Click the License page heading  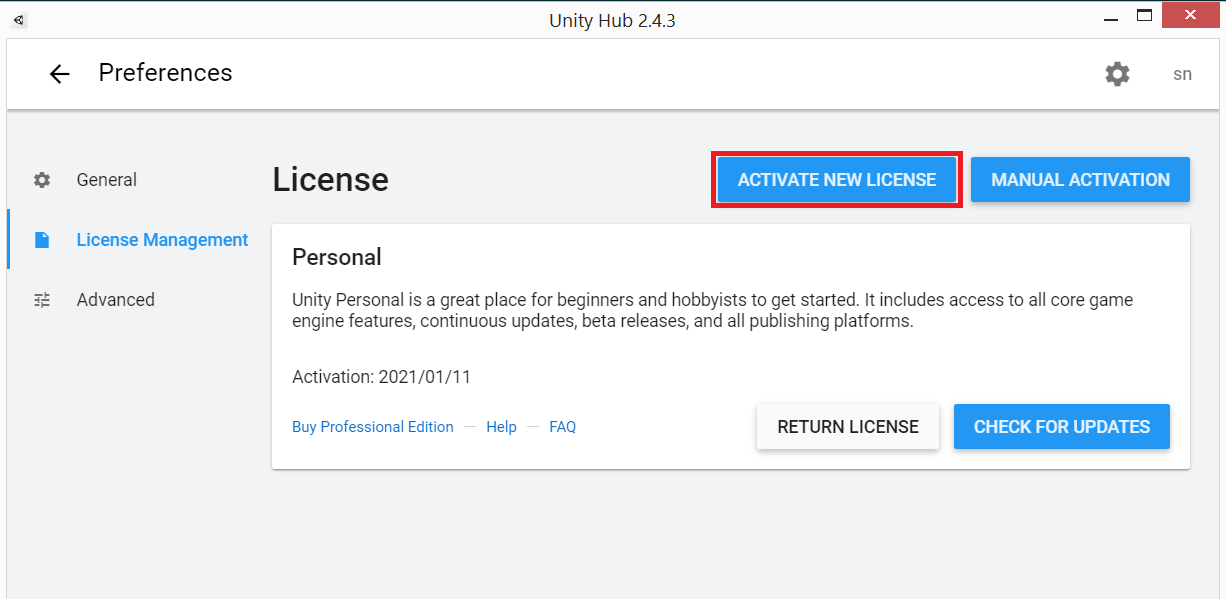tap(330, 180)
